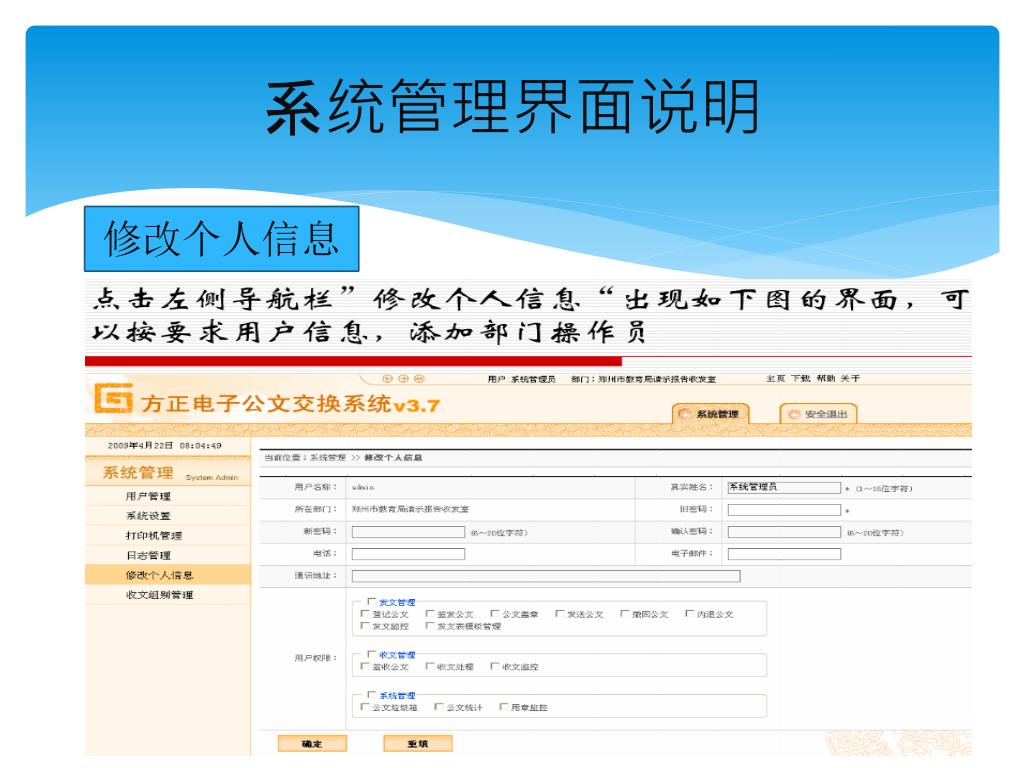Screen dimensions: 1024x768
Task: Click 系统管理 in the breadcrumb path
Action: click(328, 458)
